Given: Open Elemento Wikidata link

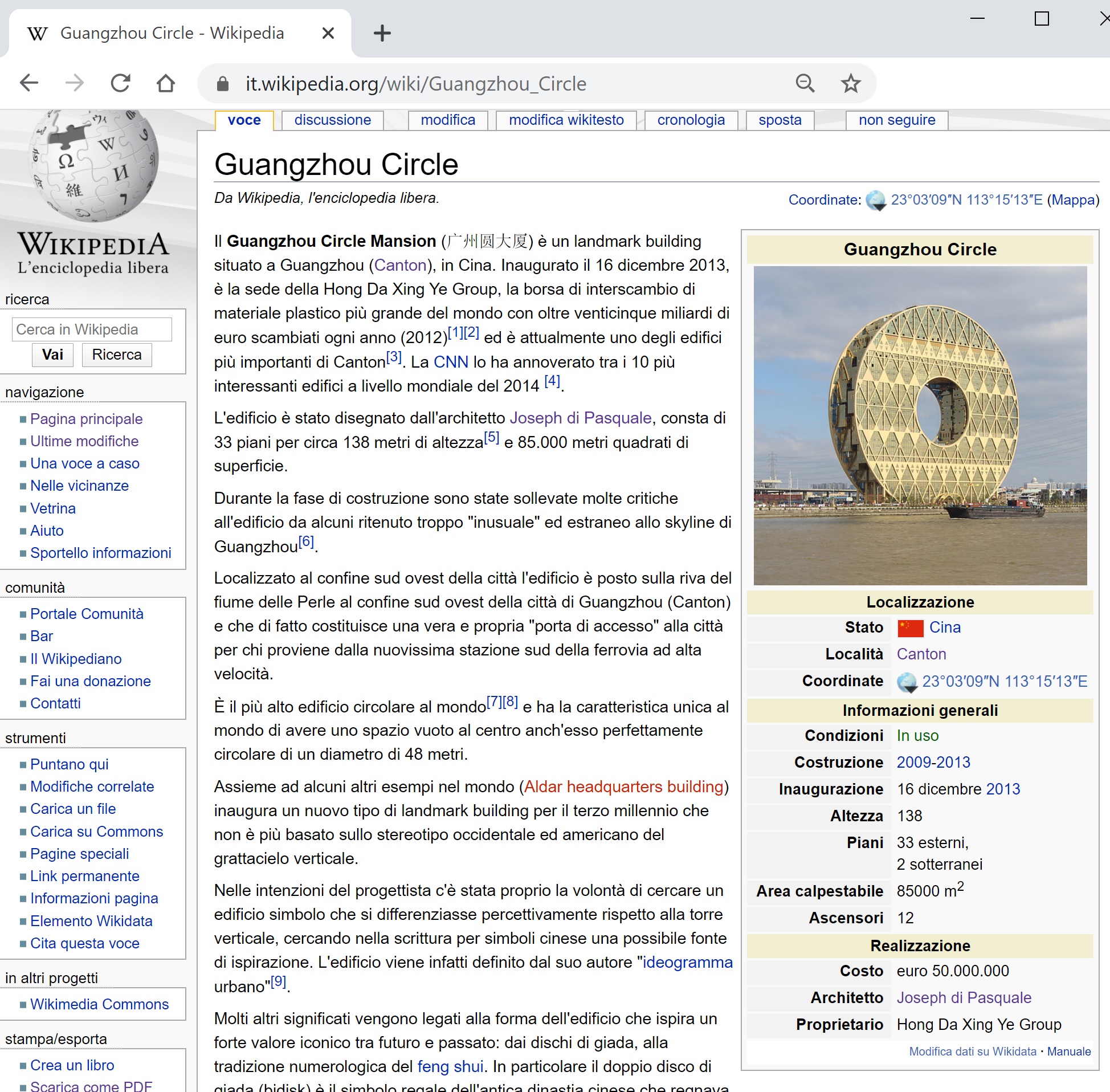Looking at the screenshot, I should point(92,921).
